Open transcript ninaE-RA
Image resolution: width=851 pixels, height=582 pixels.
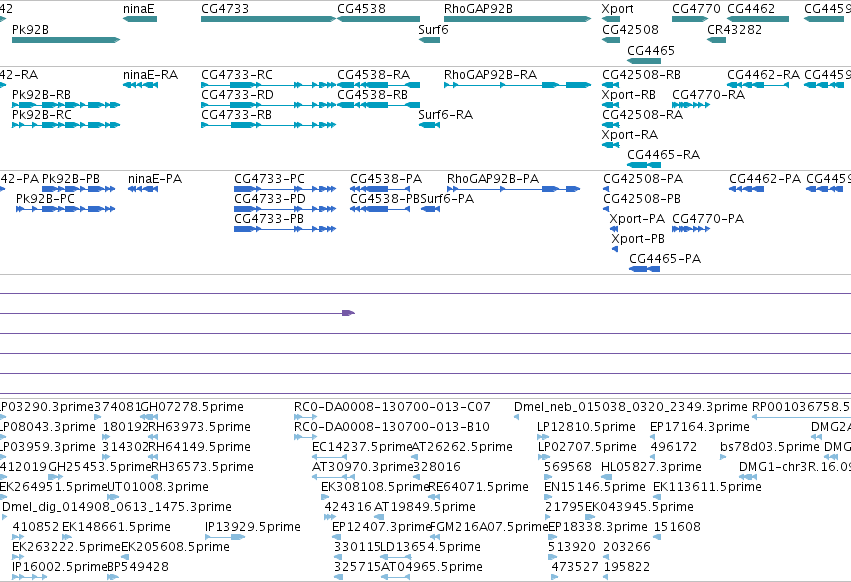click(x=150, y=74)
